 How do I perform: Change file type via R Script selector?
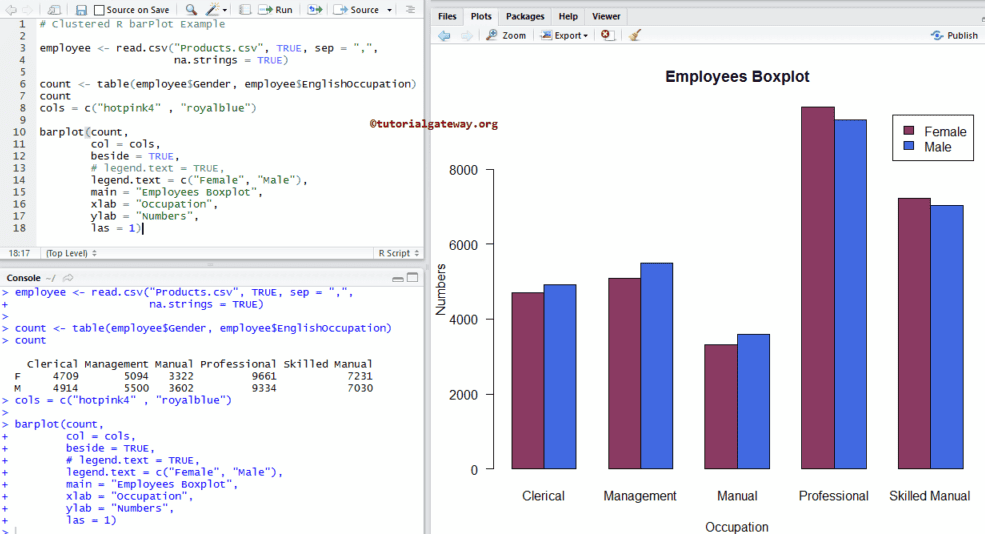click(399, 253)
